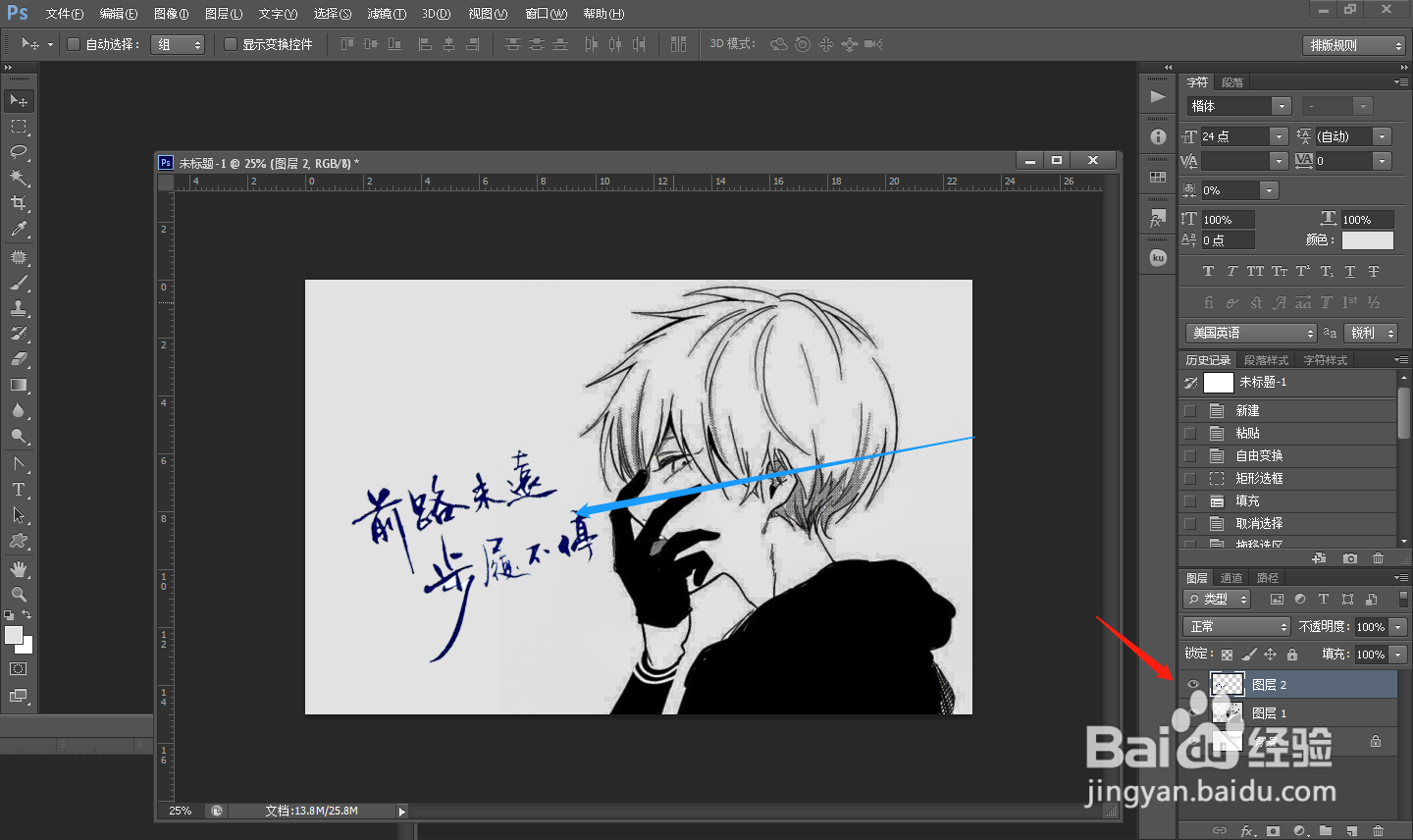Select the Dodge tool
Image resolution: width=1413 pixels, height=840 pixels.
(19, 436)
